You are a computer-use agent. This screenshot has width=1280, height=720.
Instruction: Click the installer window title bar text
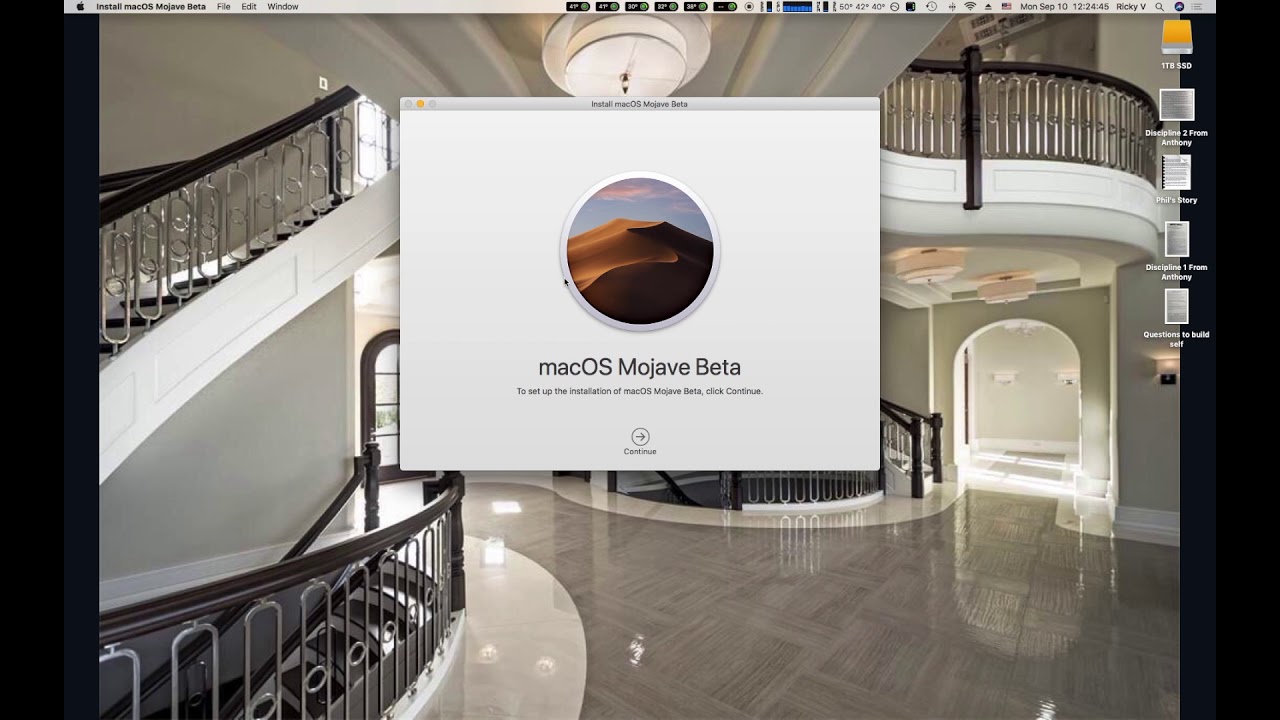640,104
